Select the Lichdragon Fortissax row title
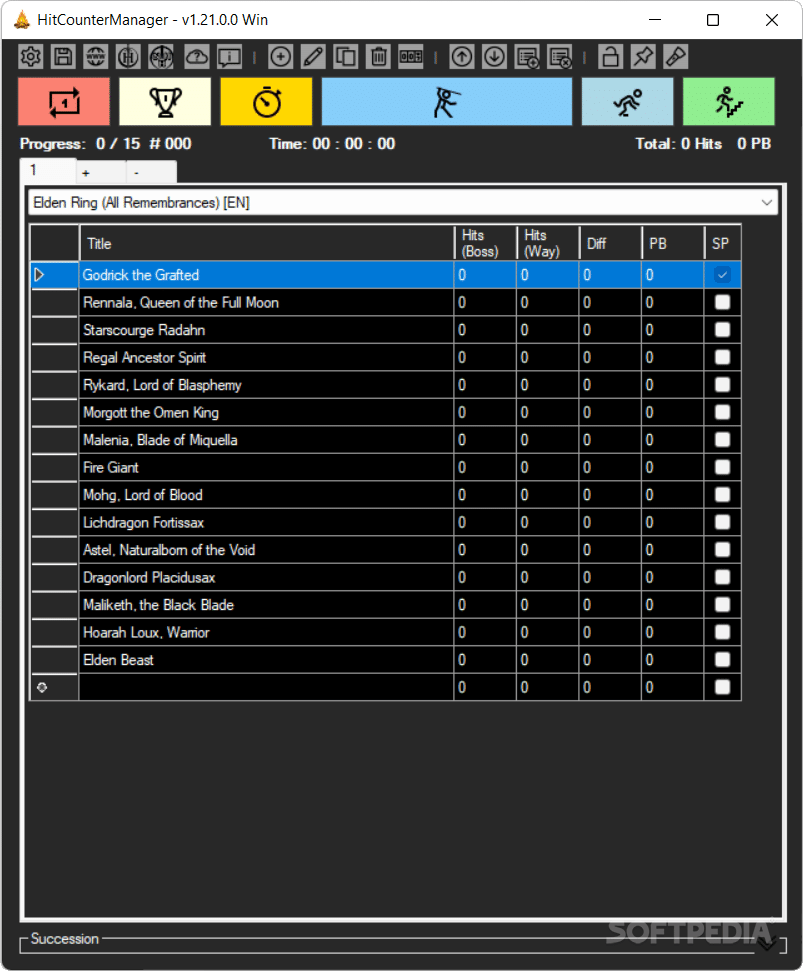The width and height of the screenshot is (803, 971). (267, 523)
